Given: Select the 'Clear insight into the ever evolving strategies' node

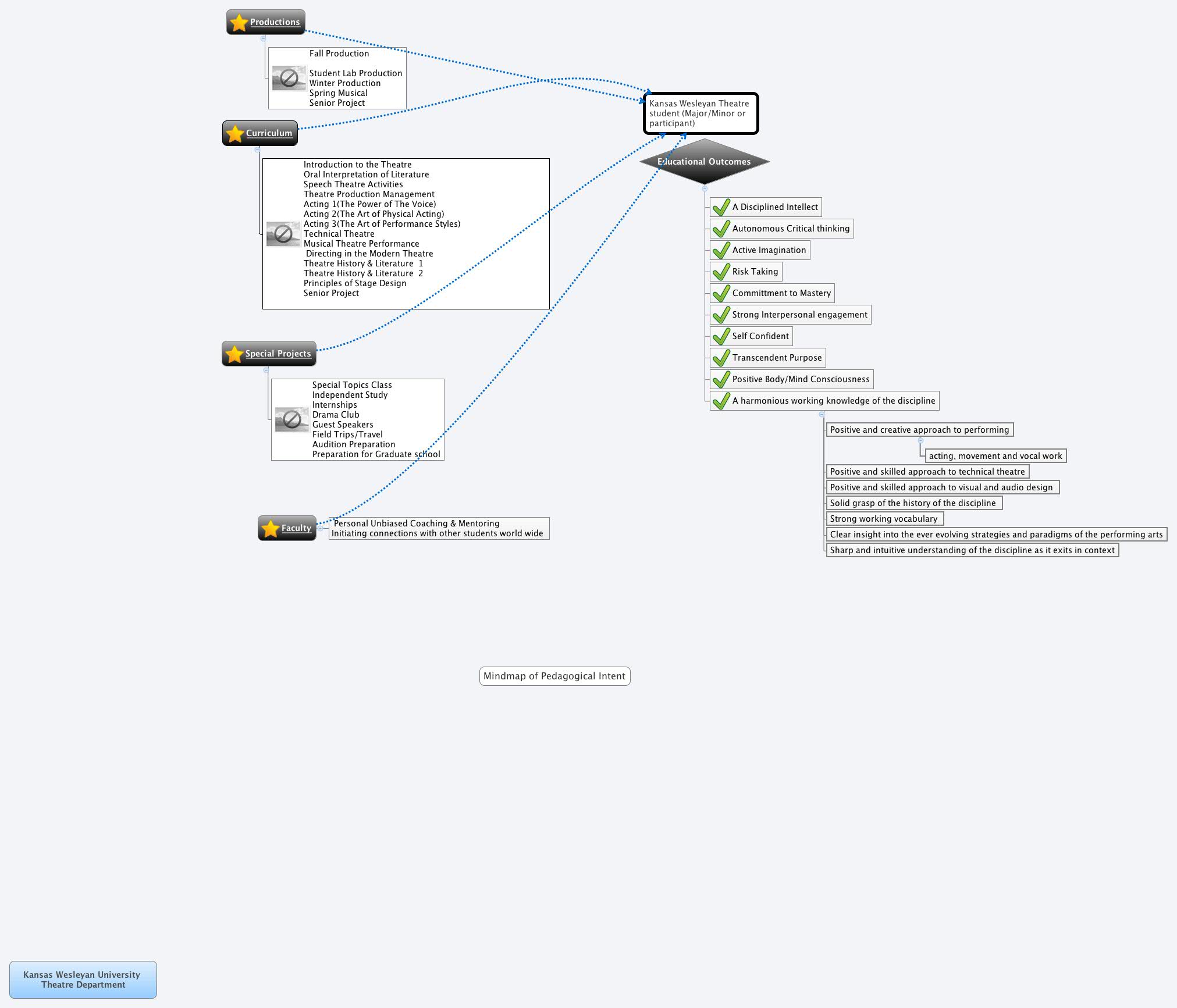Looking at the screenshot, I should pos(997,535).
